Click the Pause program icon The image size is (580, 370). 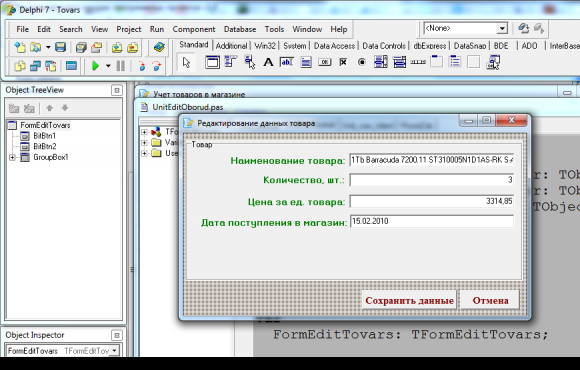tap(121, 66)
